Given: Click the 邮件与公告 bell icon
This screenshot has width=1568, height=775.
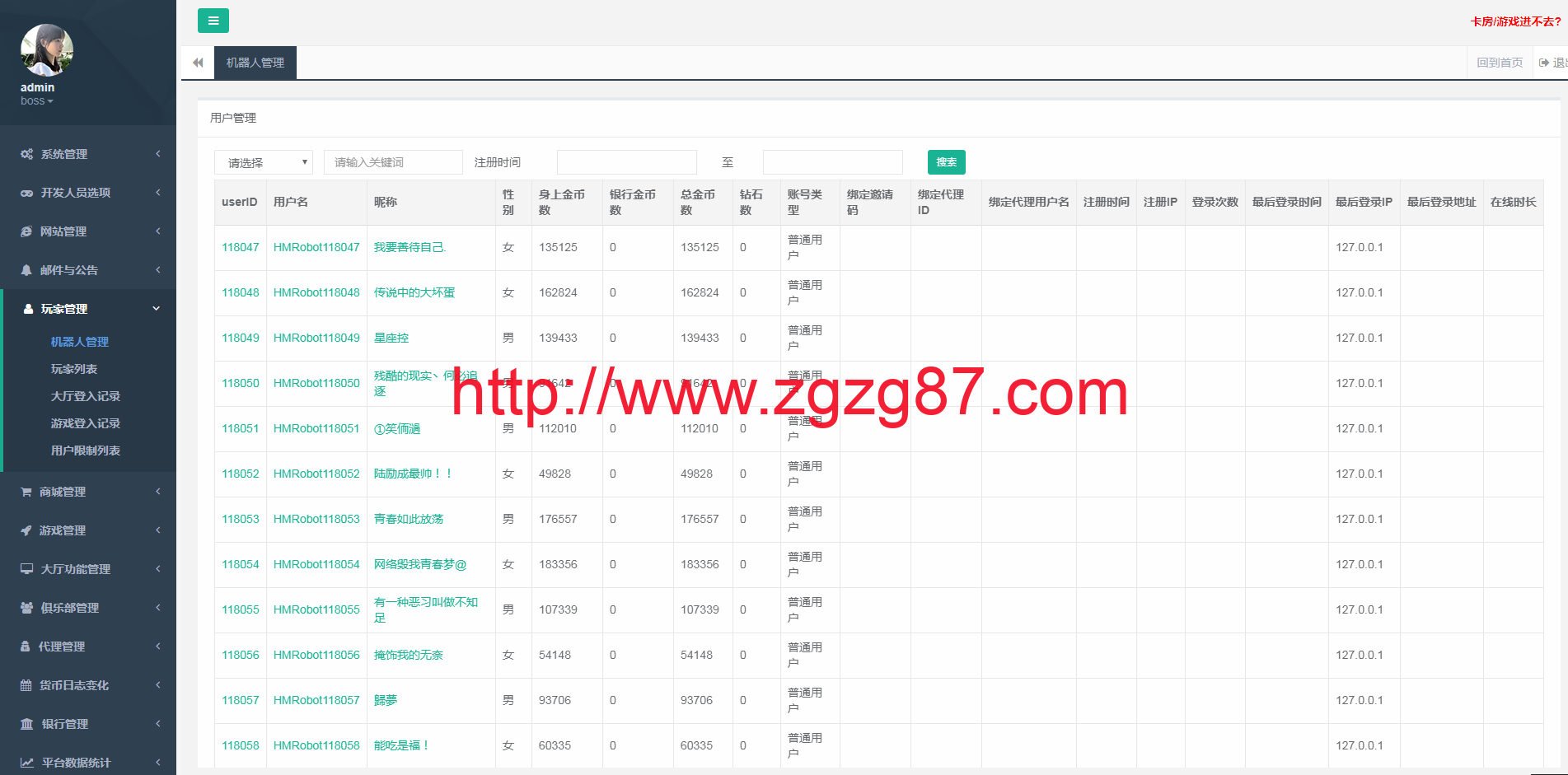Looking at the screenshot, I should (26, 270).
